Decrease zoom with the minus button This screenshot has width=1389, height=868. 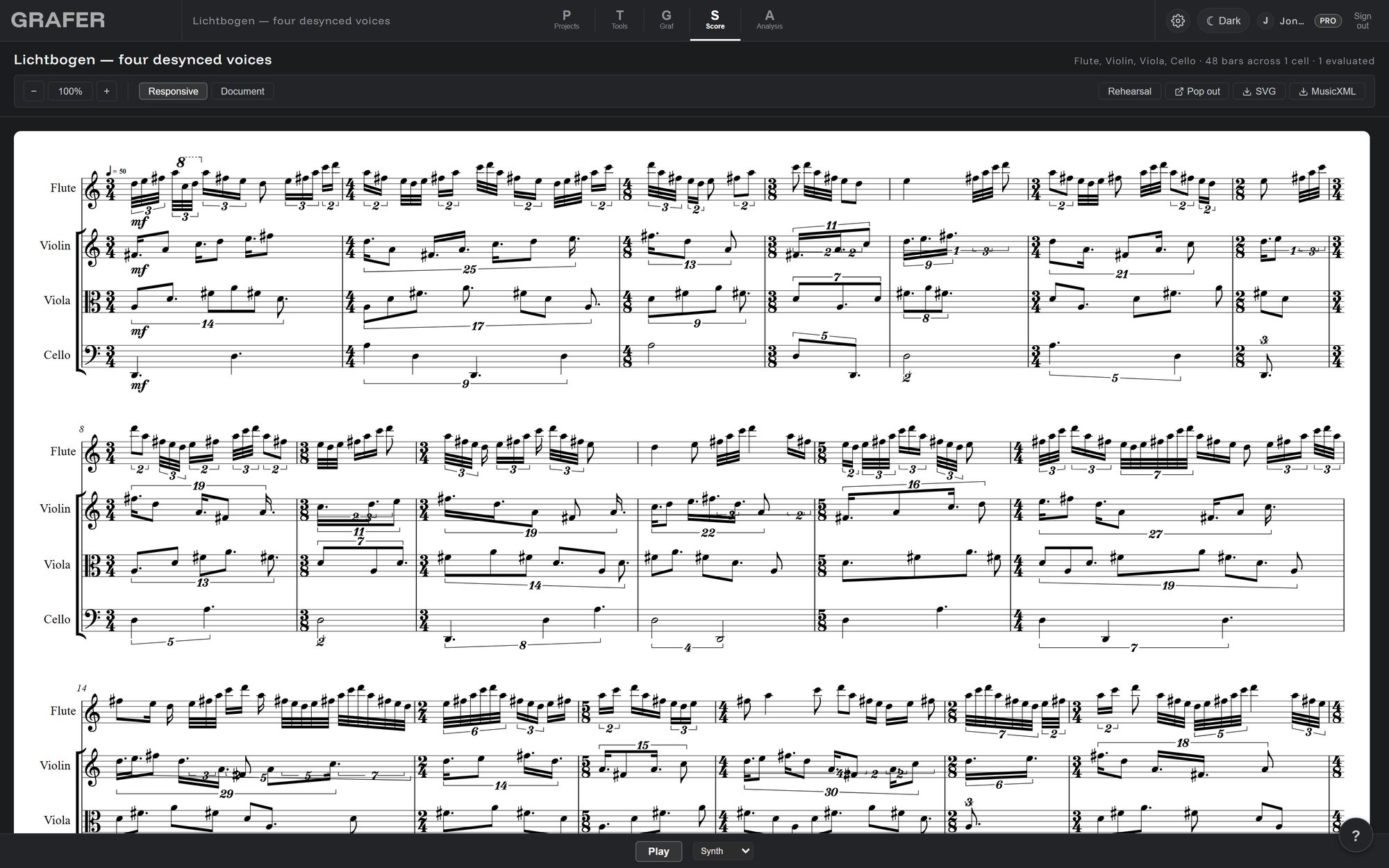33,91
